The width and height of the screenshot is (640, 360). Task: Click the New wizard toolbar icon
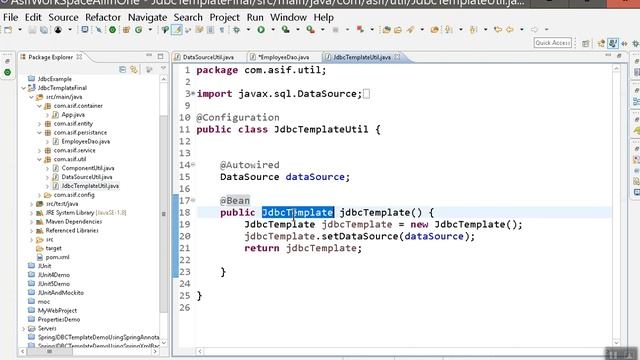8,30
